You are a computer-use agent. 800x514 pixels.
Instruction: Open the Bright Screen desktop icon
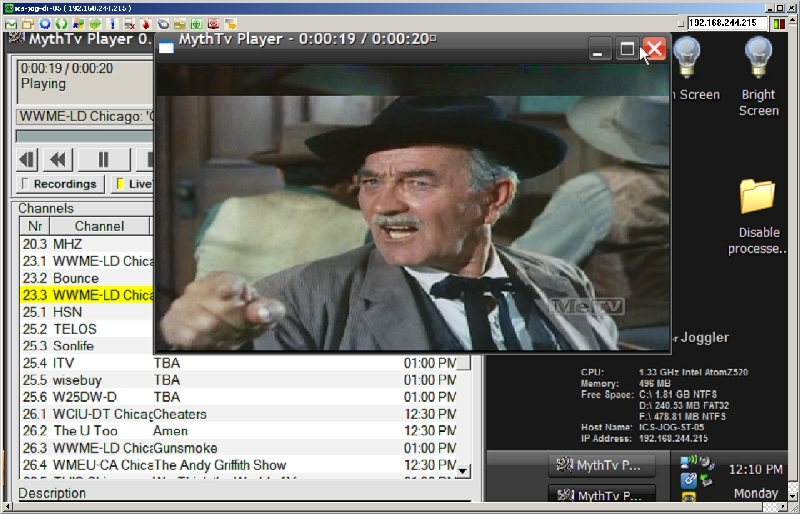[758, 77]
